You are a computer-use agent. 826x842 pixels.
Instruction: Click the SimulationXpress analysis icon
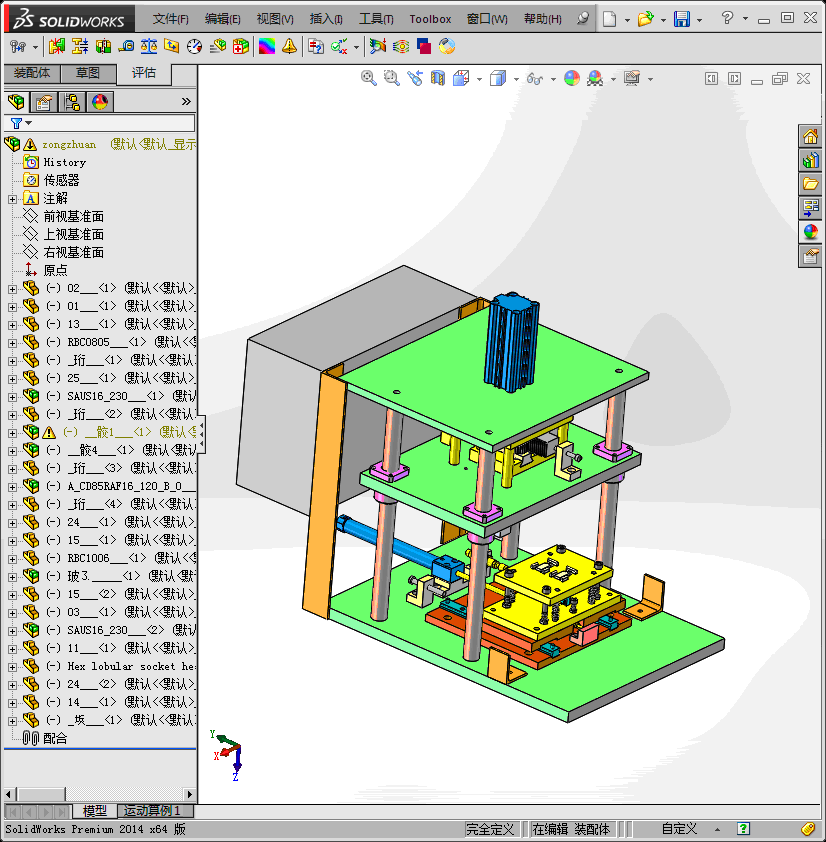(x=378, y=47)
